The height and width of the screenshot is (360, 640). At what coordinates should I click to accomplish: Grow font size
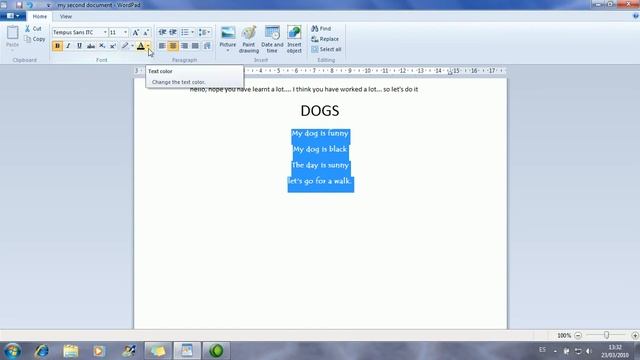(136, 32)
